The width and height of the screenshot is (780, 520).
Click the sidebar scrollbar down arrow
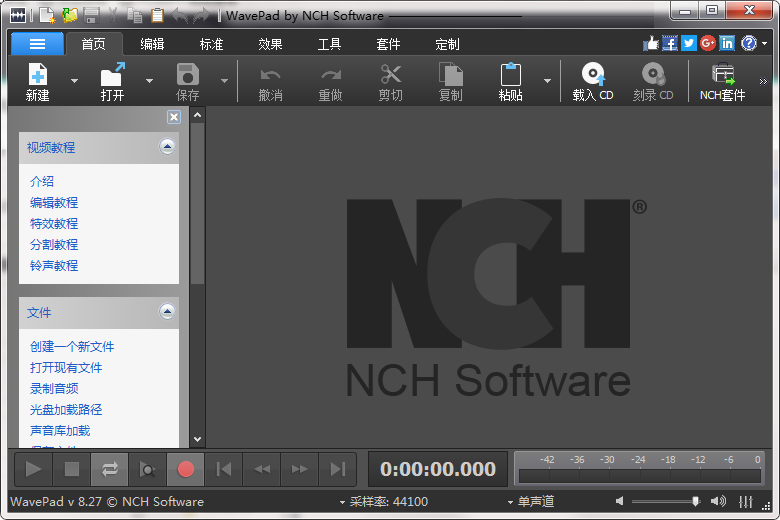(197, 439)
